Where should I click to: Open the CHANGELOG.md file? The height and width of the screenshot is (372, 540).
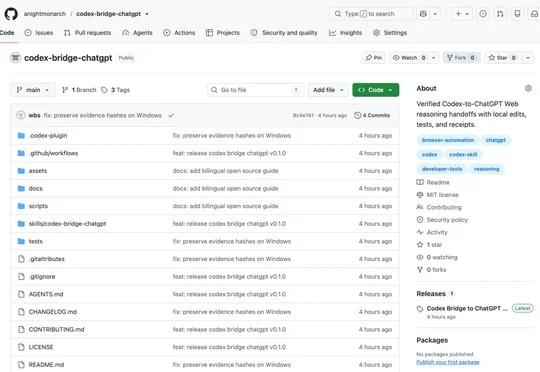tap(53, 312)
